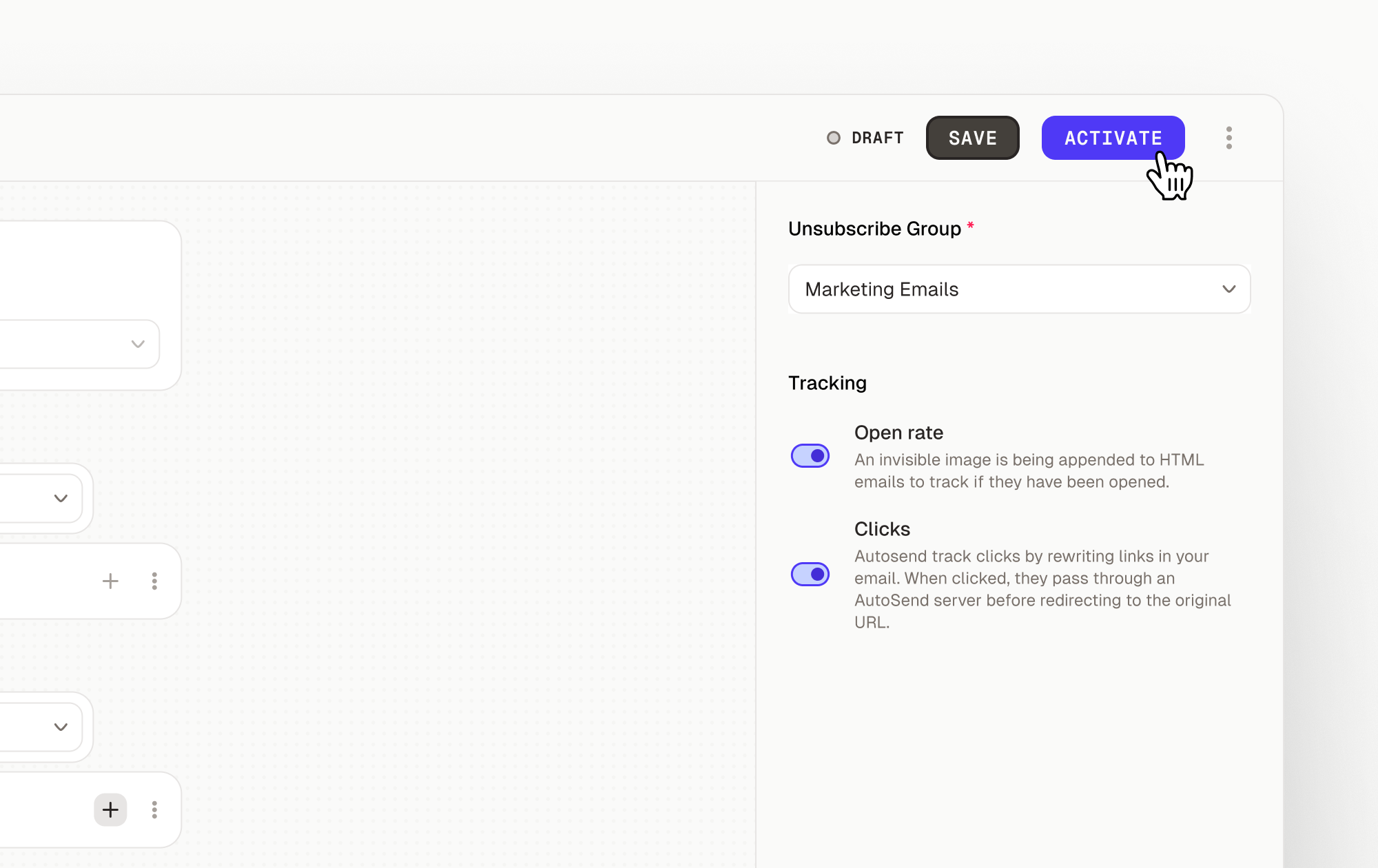Toggle the Open rate switch off then on
Viewport: 1378px width, 868px height.
coord(810,455)
